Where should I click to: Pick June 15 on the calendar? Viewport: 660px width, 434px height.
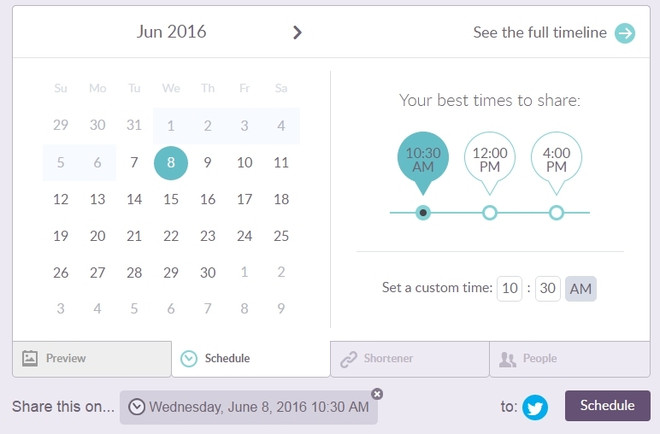[171, 199]
